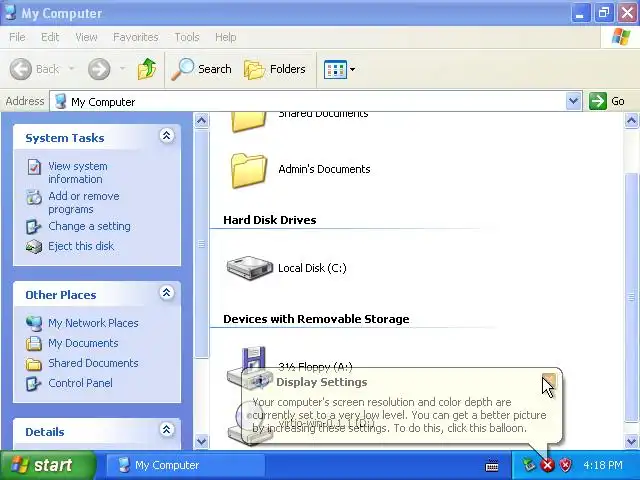The width and height of the screenshot is (640, 480).
Task: Select the Local Disk (C:) label
Action: click(312, 268)
